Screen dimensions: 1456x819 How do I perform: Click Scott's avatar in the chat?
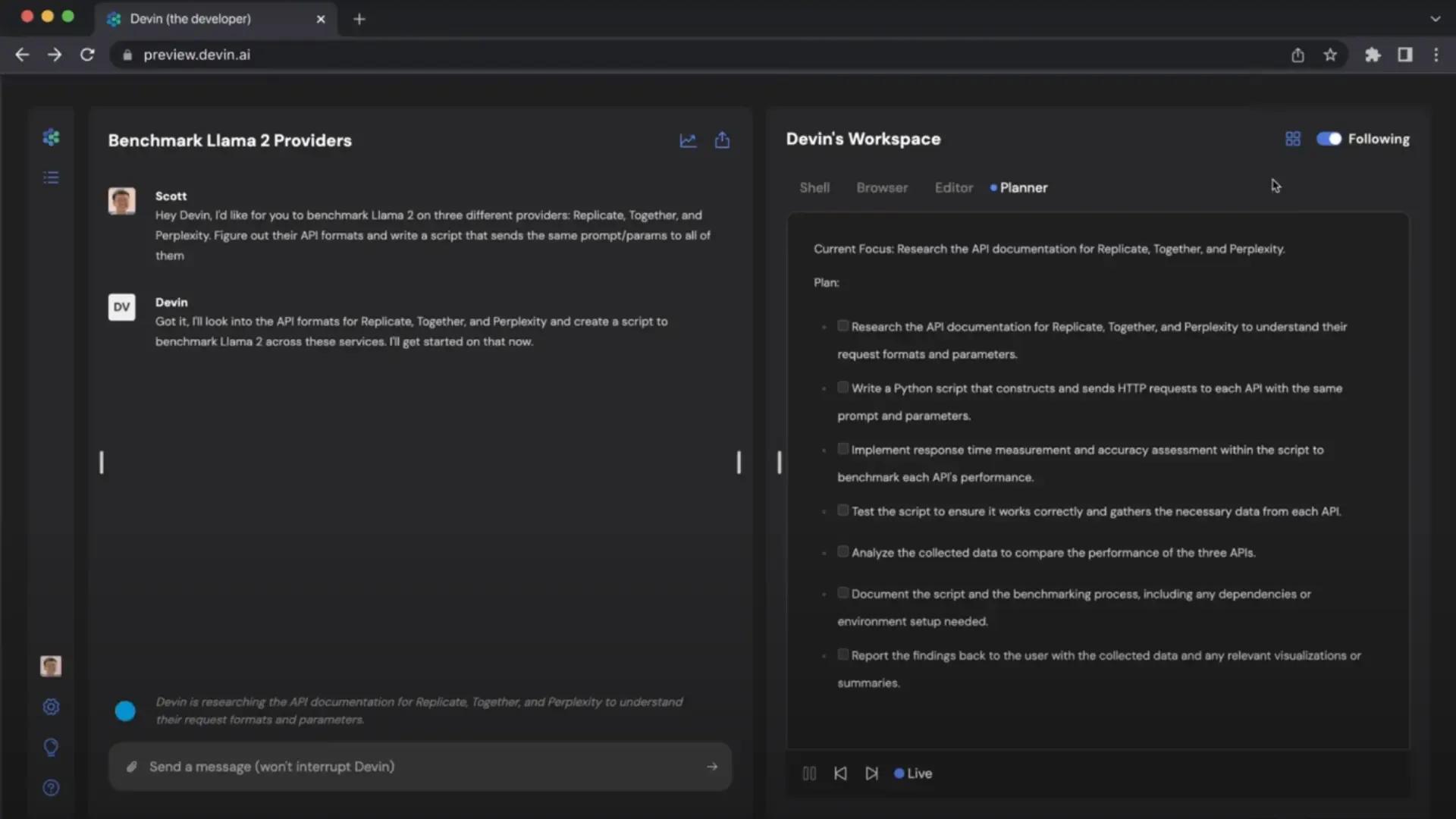point(121,201)
